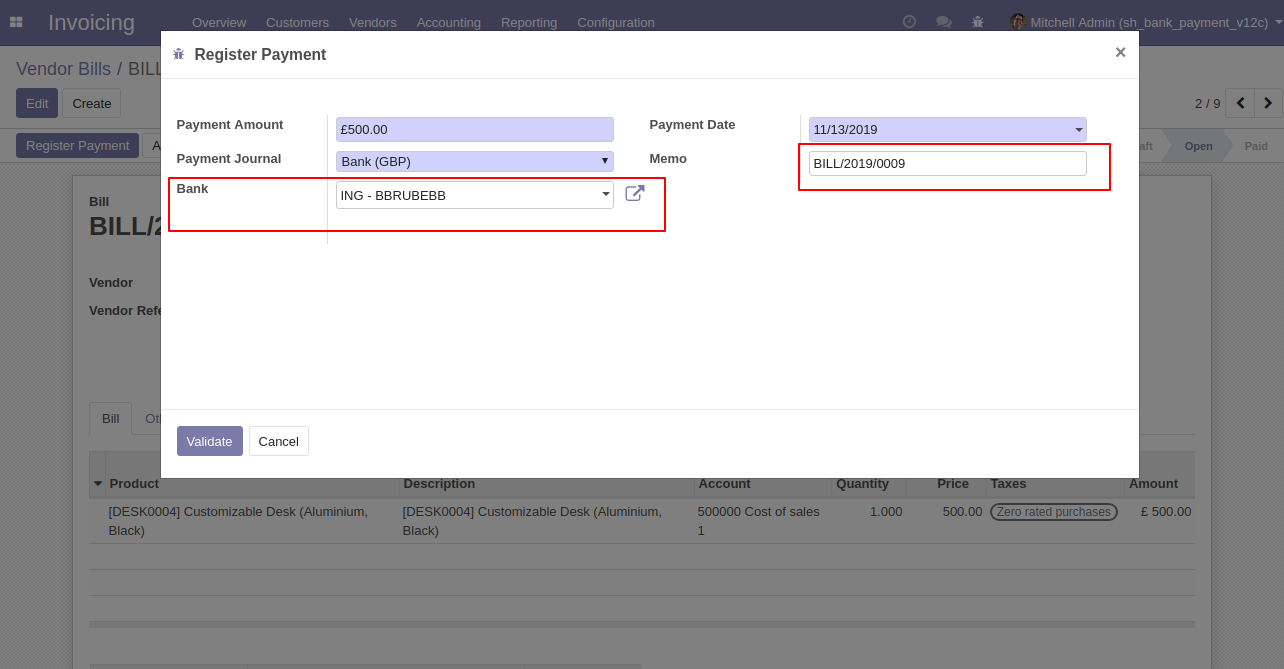The image size is (1284, 669).
Task: Click the Account column header
Action: [x=724, y=483]
